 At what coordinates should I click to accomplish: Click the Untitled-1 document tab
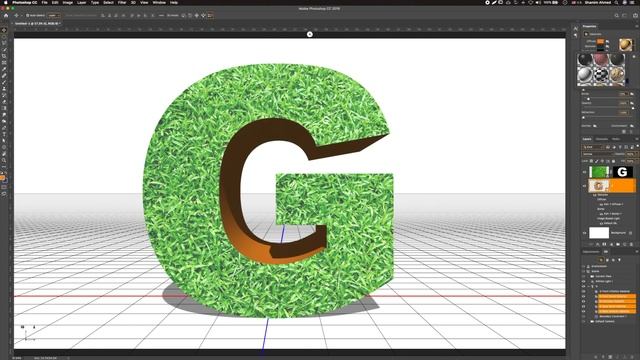38,24
